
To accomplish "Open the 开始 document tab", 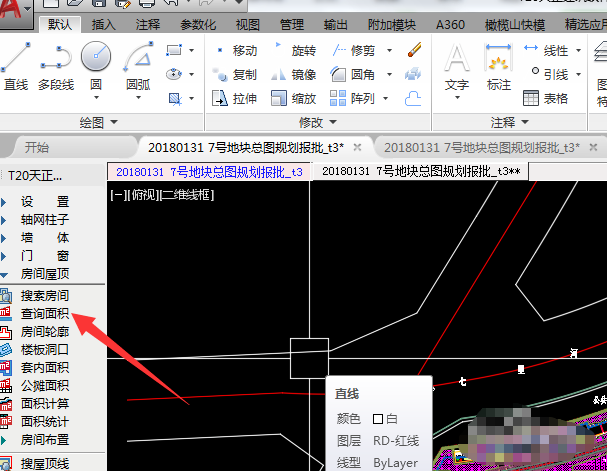I will pos(37,147).
